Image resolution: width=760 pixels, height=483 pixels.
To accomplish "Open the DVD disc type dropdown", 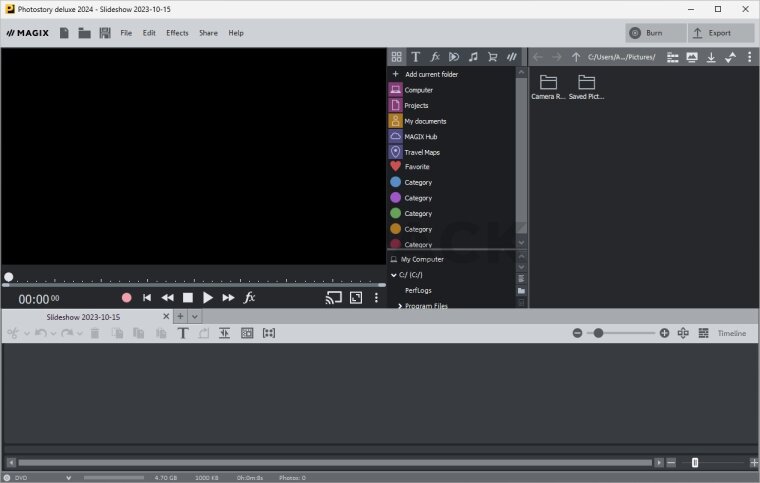I will [68, 478].
